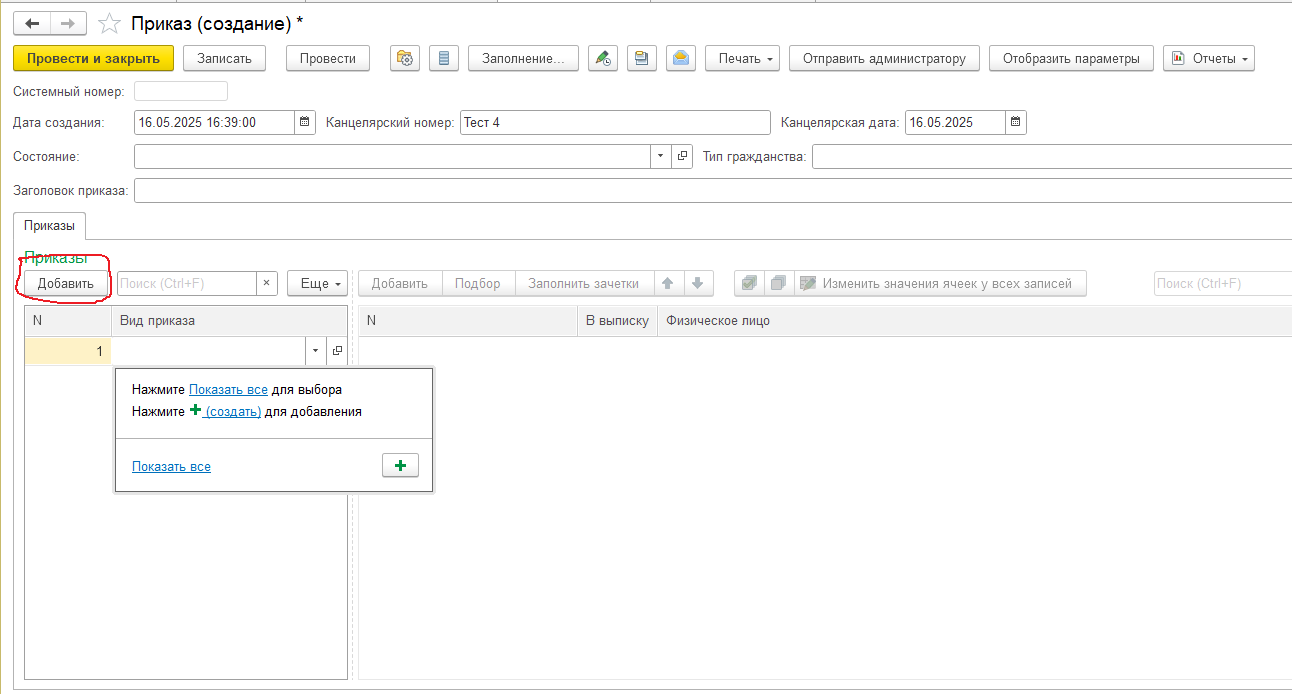This screenshot has width=1292, height=694.
Task: Move row down with down arrow icon
Action: coord(698,284)
